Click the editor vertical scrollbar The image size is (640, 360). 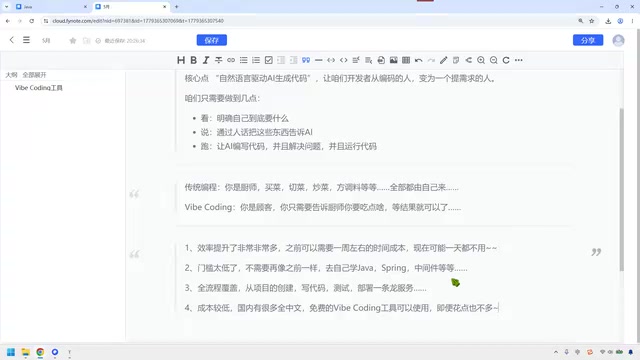[621, 190]
